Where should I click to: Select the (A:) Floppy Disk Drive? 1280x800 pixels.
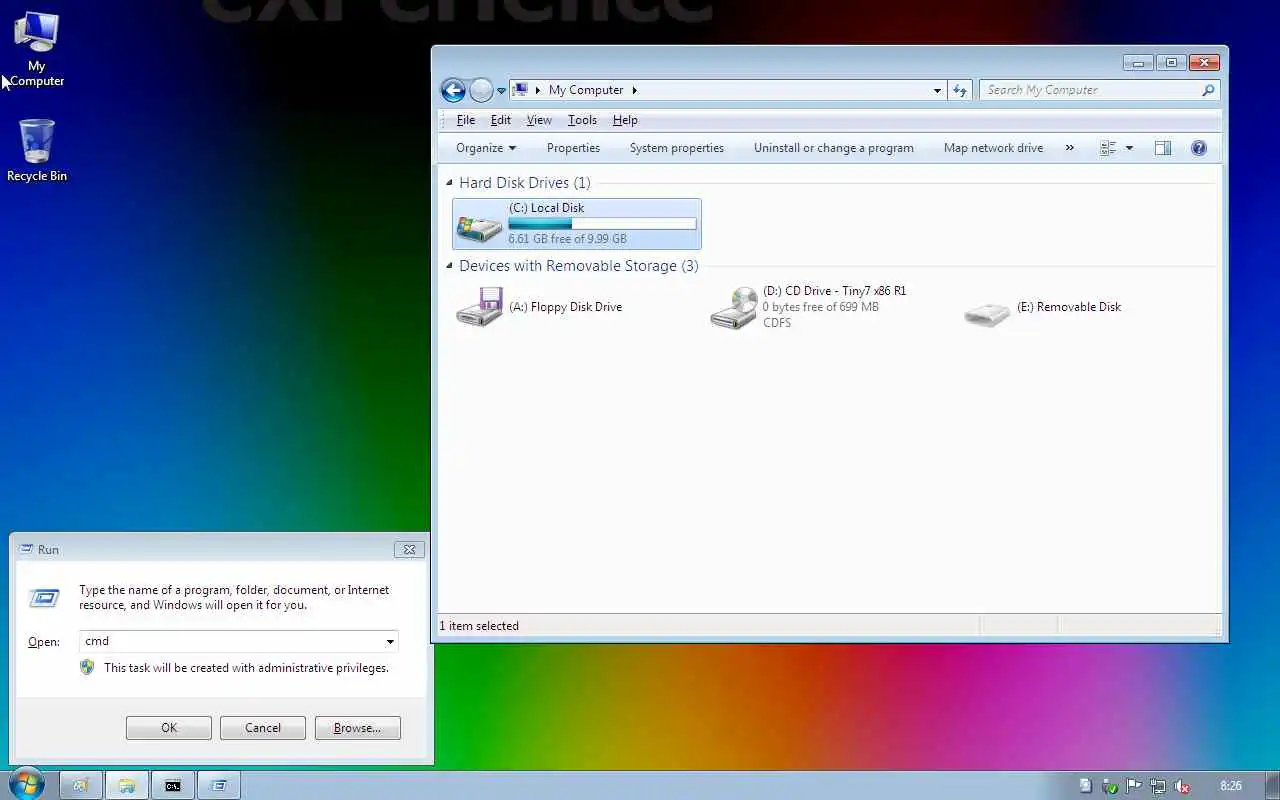click(540, 307)
